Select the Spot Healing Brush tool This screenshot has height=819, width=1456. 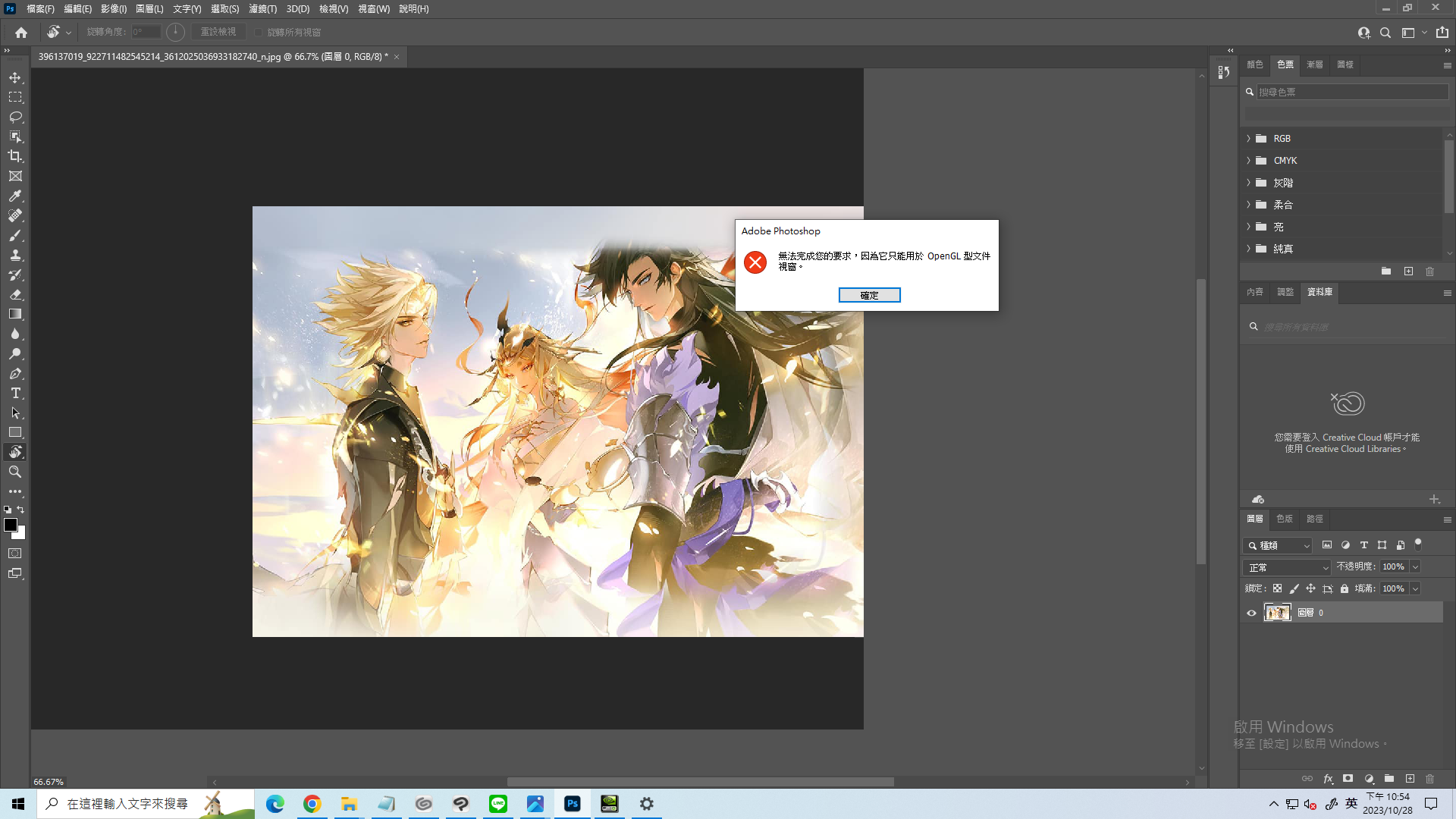(15, 215)
